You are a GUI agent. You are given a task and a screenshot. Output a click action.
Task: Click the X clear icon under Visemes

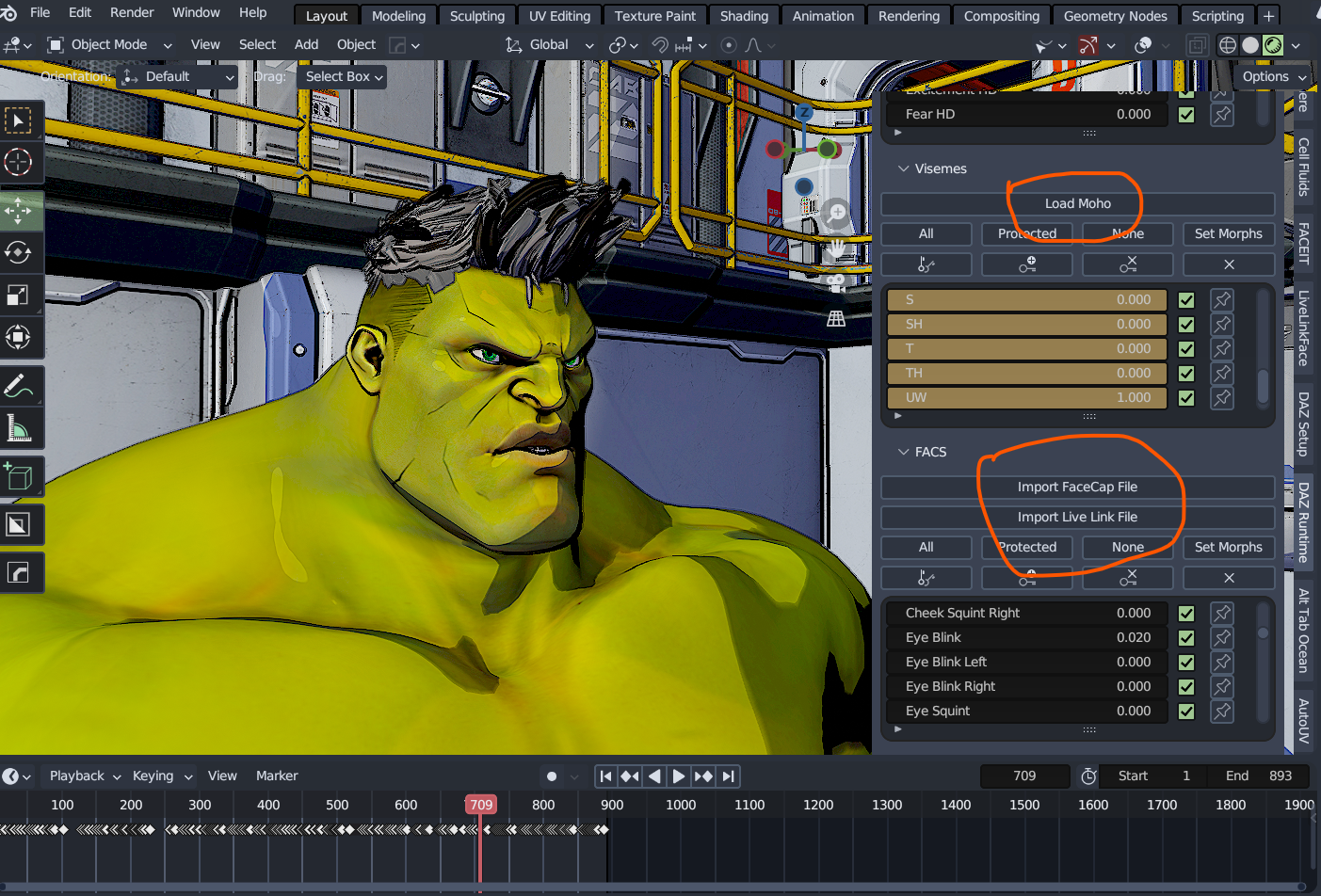1229,264
